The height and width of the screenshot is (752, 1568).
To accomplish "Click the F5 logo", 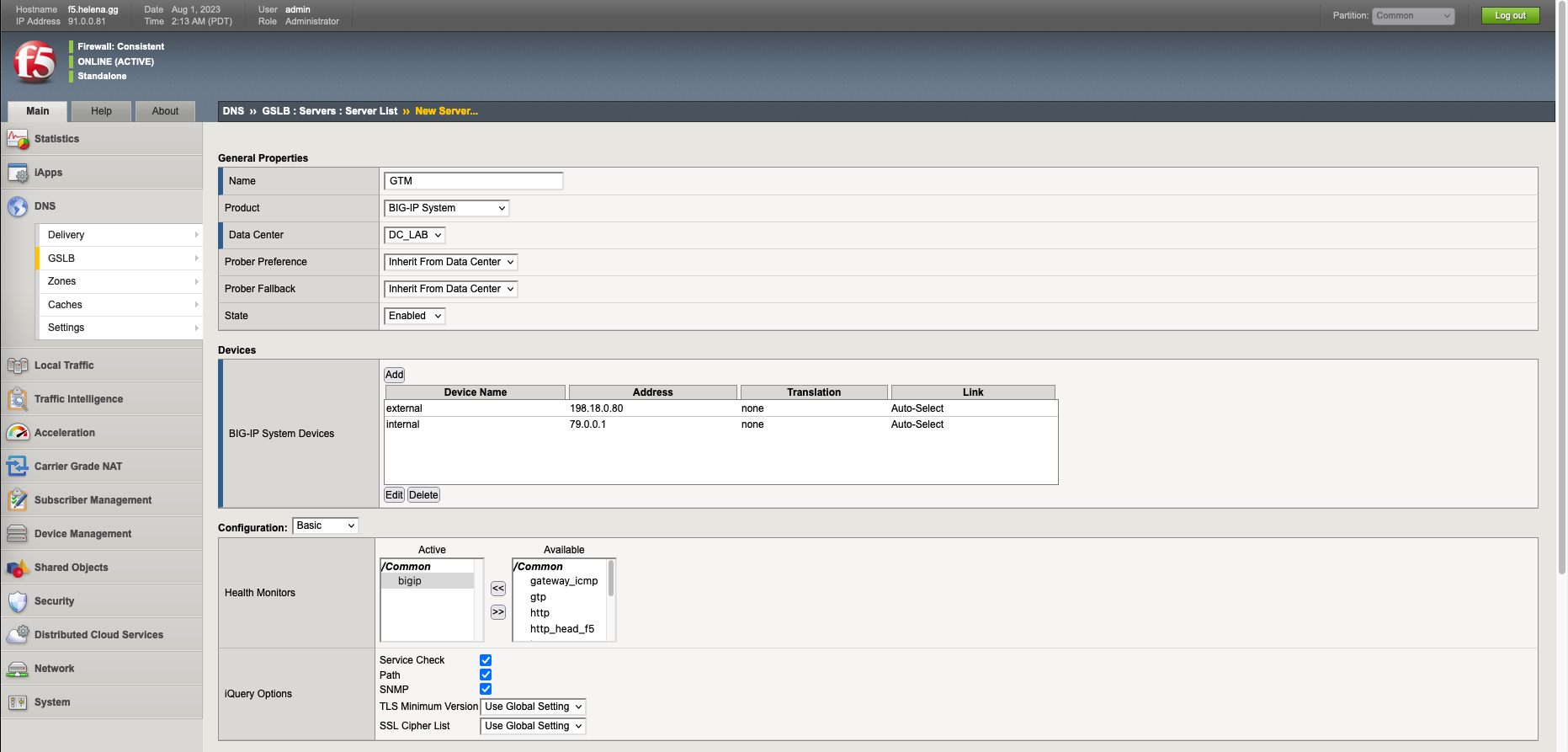I will 35,61.
